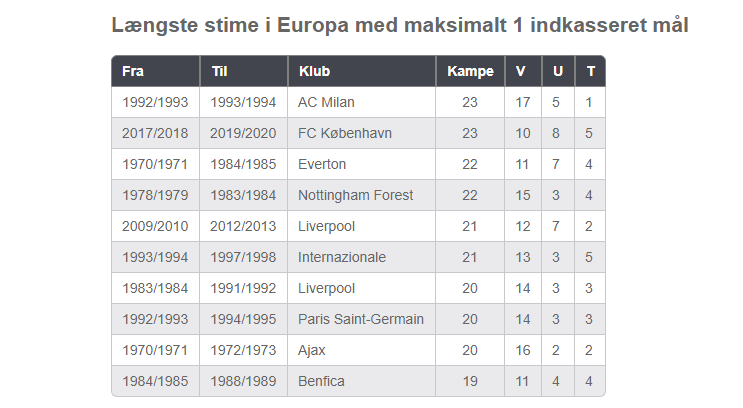Image resolution: width=743 pixels, height=408 pixels.
Task: Click the 1992/1993 start season for AC Milan
Action: [x=155, y=102]
